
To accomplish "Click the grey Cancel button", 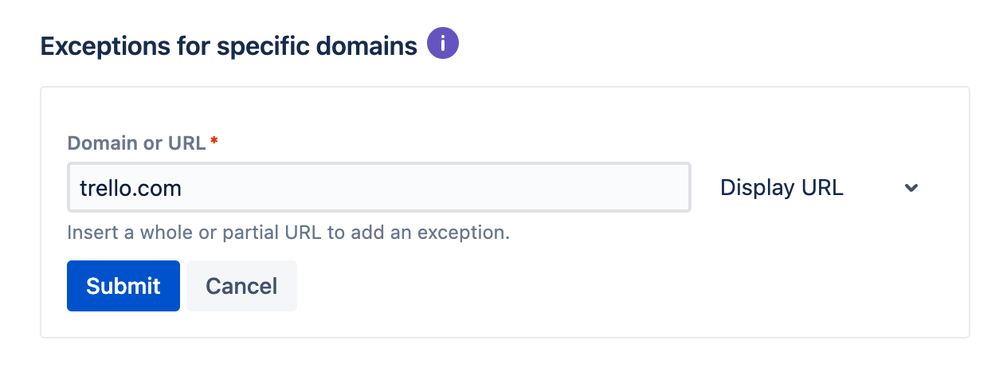I will tap(241, 286).
